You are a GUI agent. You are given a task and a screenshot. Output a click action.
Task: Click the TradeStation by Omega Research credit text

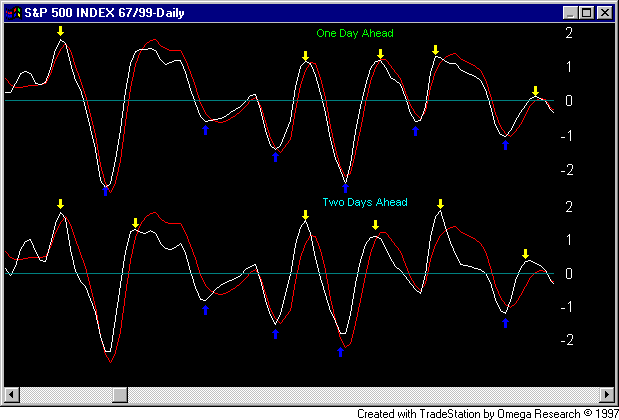(x=488, y=414)
